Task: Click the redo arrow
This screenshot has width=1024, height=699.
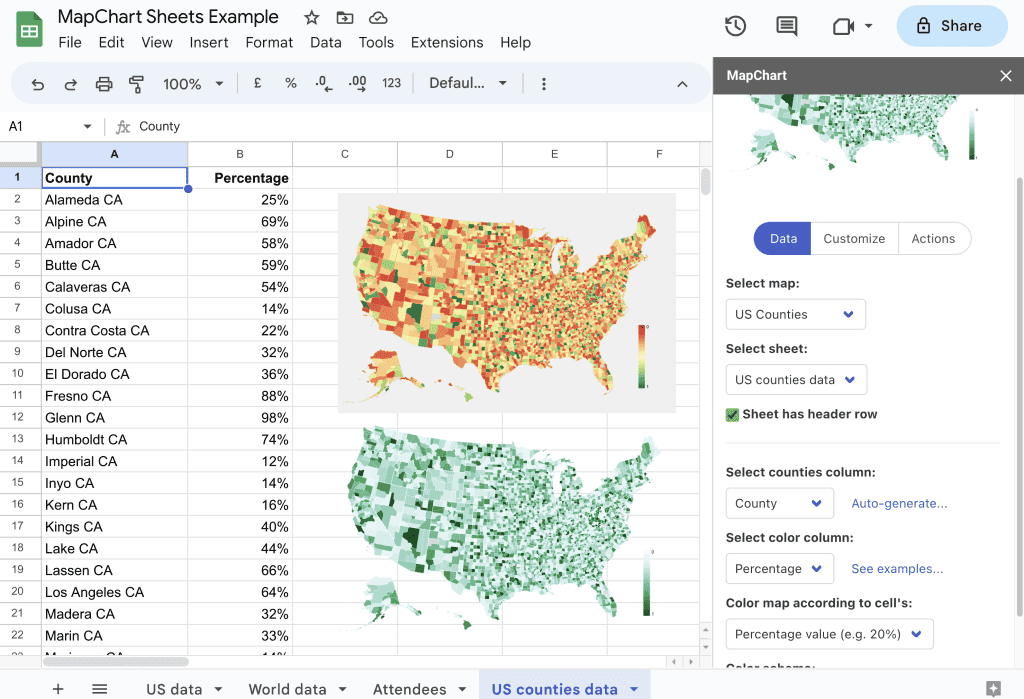Action: click(71, 84)
